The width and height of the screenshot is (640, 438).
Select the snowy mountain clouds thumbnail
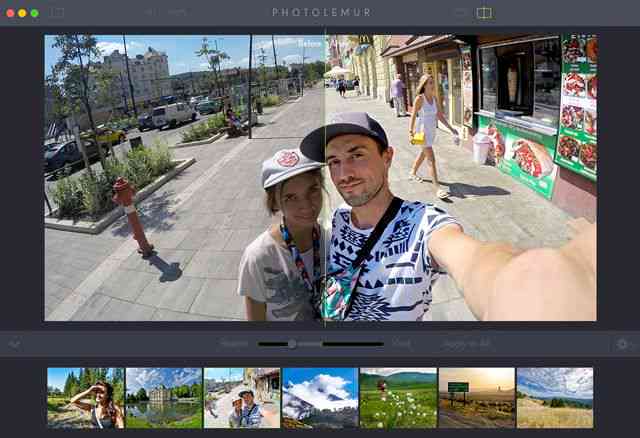pos(320,398)
